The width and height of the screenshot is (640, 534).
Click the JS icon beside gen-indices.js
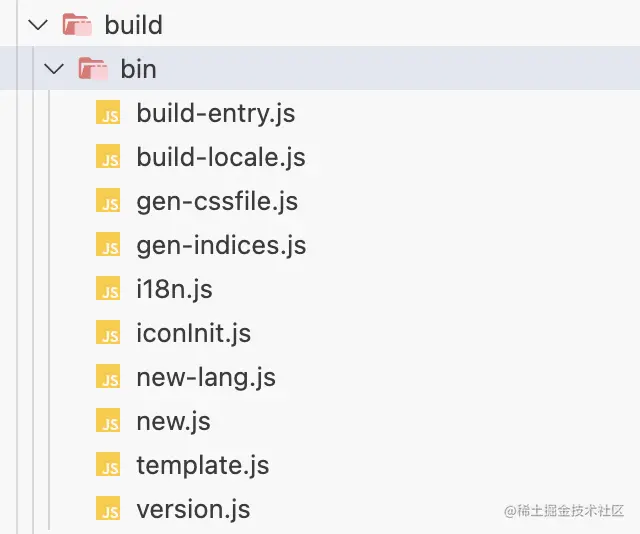108,245
